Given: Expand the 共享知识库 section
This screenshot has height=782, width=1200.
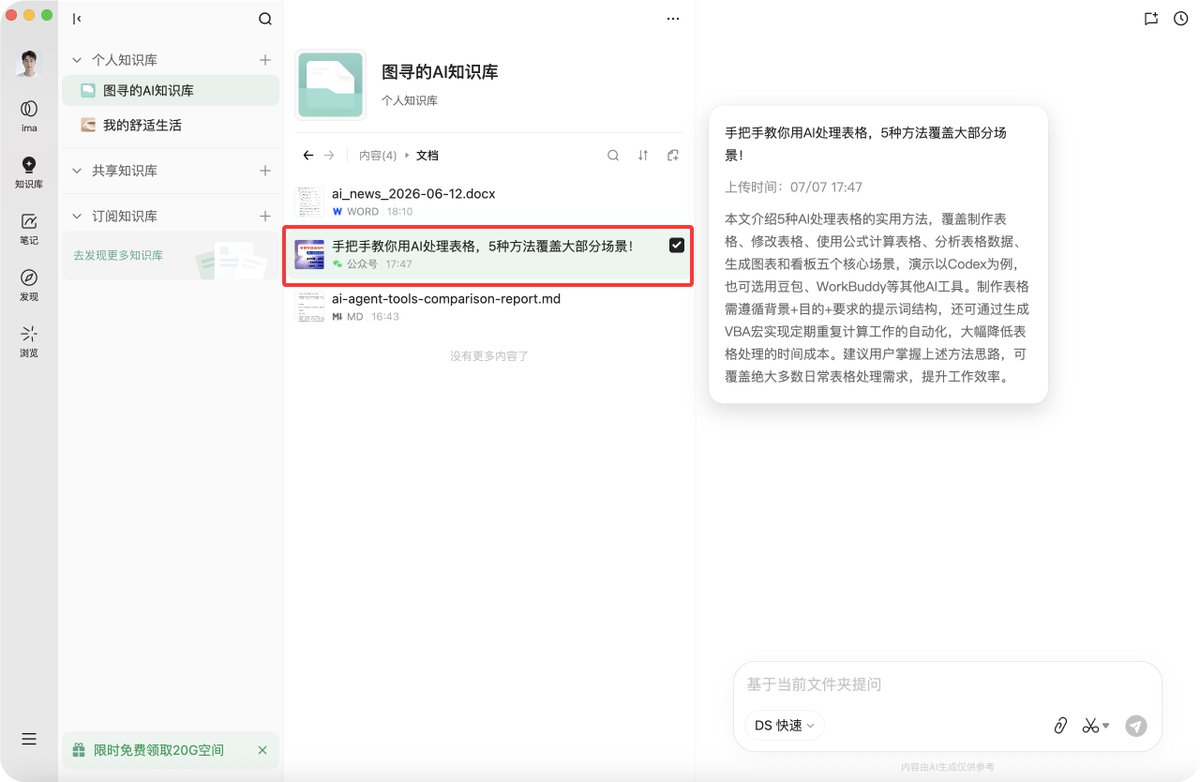Looking at the screenshot, I should point(77,171).
